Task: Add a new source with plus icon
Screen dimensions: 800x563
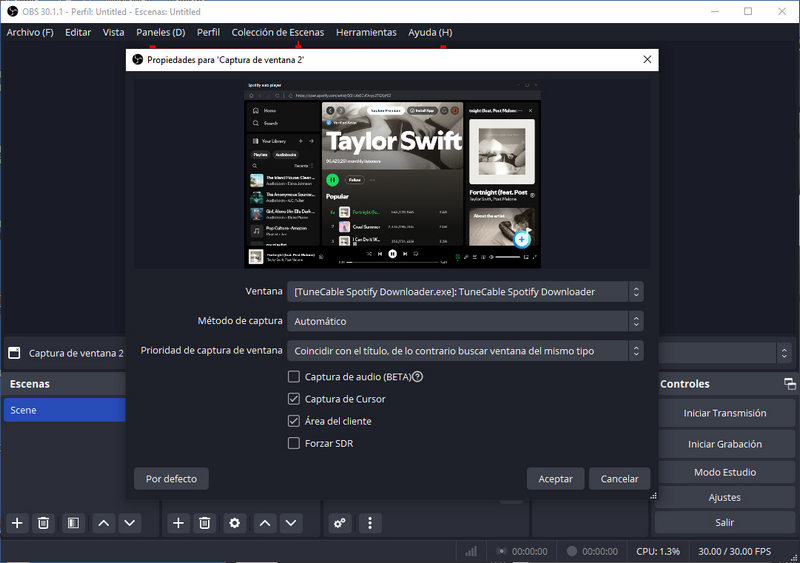Action: [x=178, y=523]
